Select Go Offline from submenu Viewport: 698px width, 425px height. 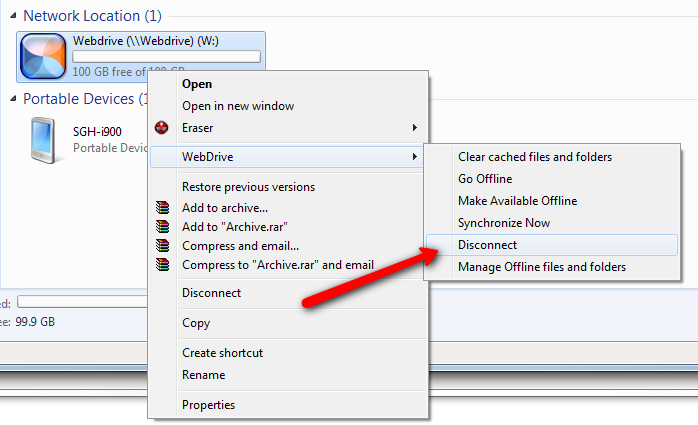point(484,179)
